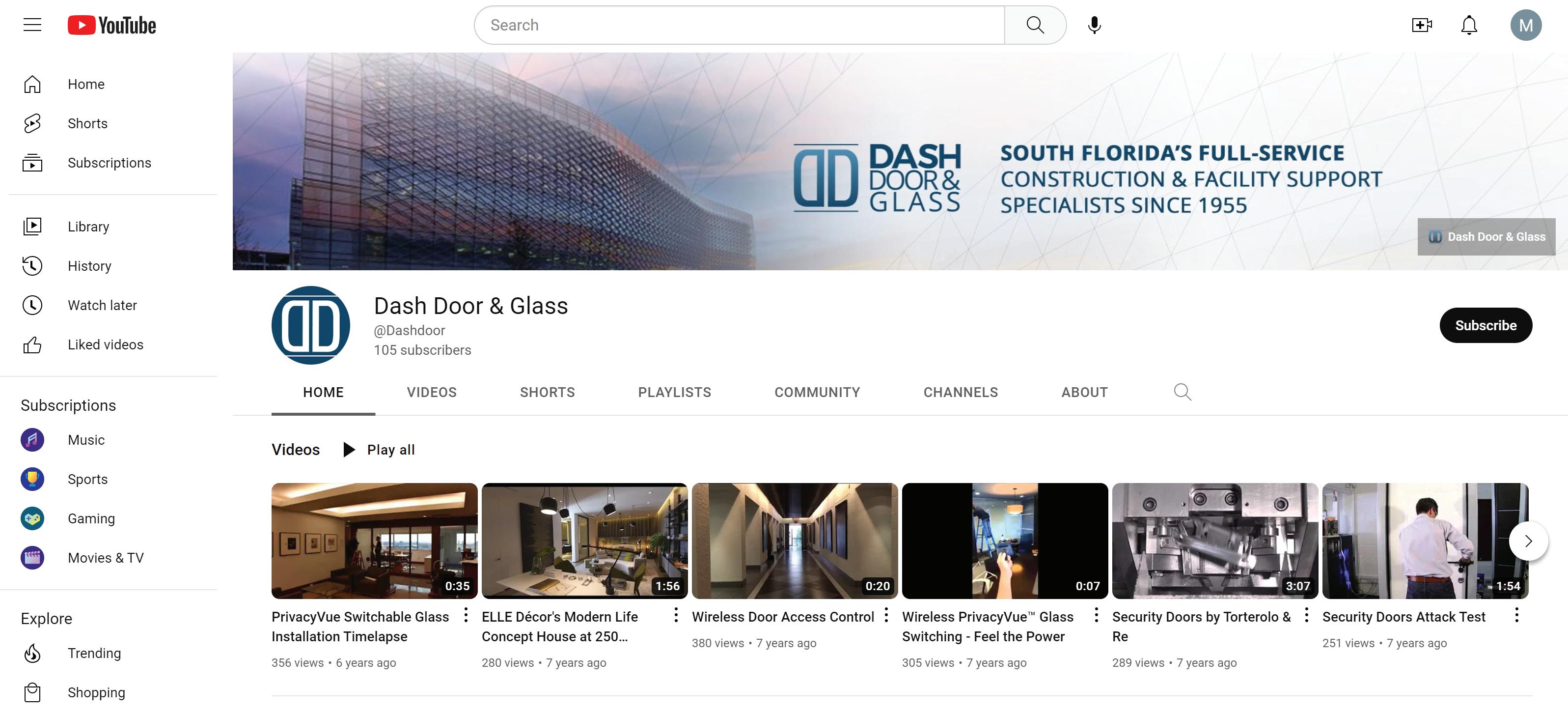The width and height of the screenshot is (1568, 714).
Task: Open the hamburger guide menu
Action: pos(32,25)
